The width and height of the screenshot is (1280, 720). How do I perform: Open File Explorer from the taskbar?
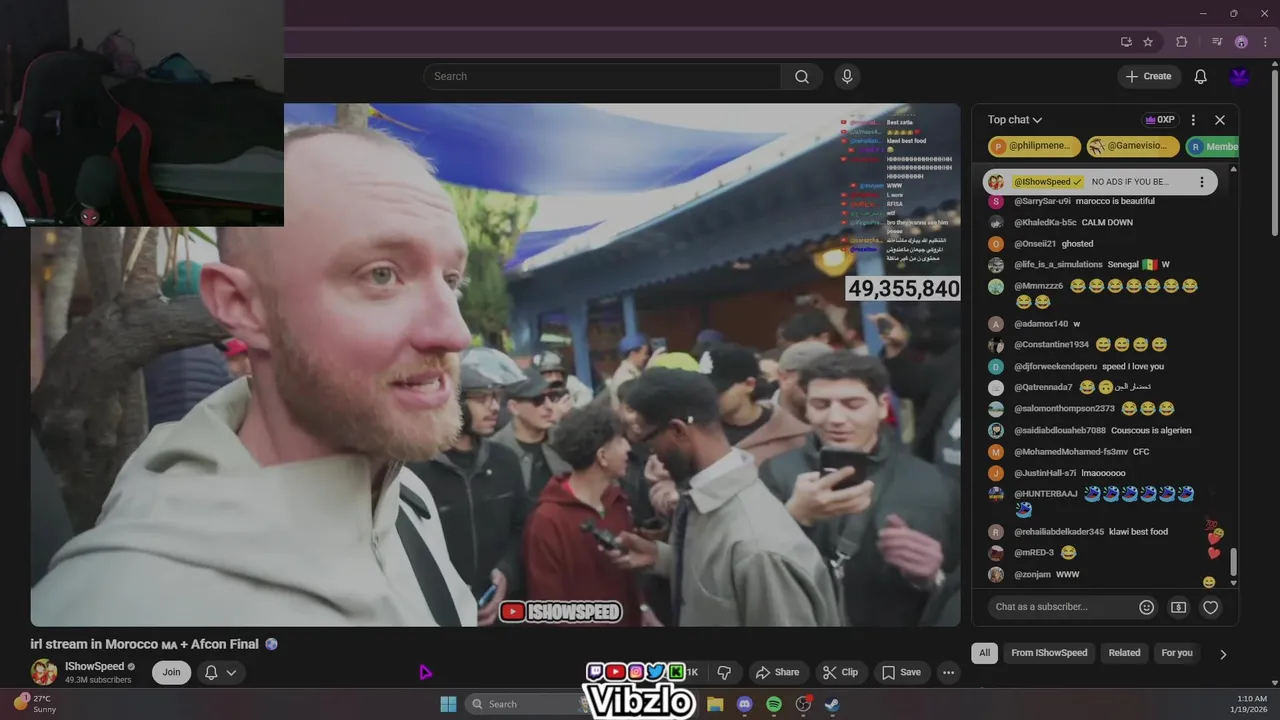[x=715, y=704]
